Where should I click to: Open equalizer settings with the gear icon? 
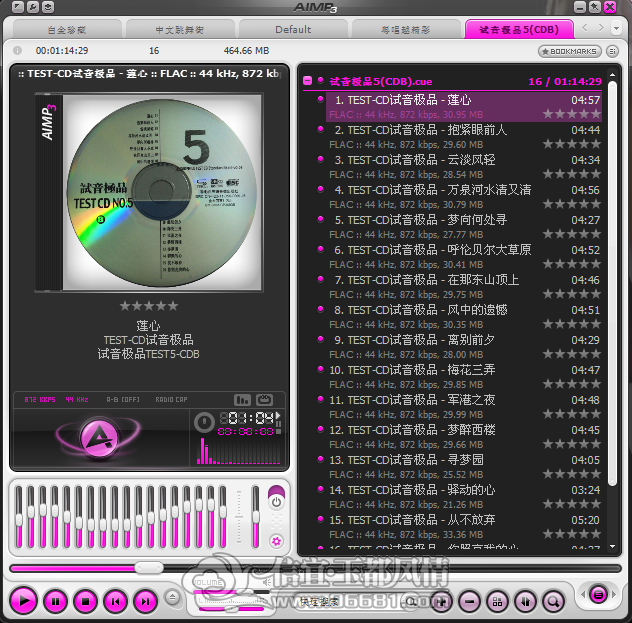click(x=276, y=541)
